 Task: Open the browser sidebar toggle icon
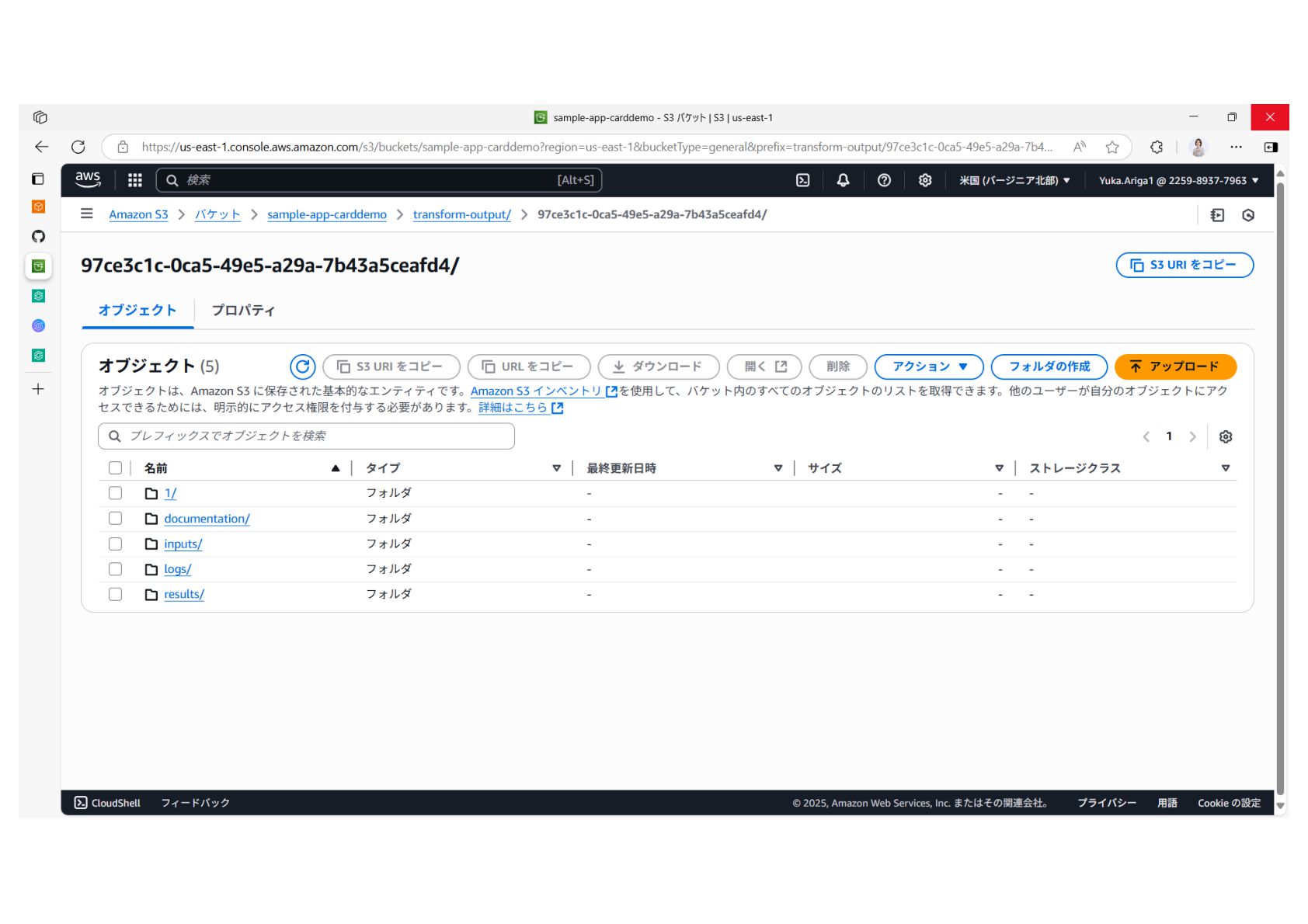click(1271, 147)
